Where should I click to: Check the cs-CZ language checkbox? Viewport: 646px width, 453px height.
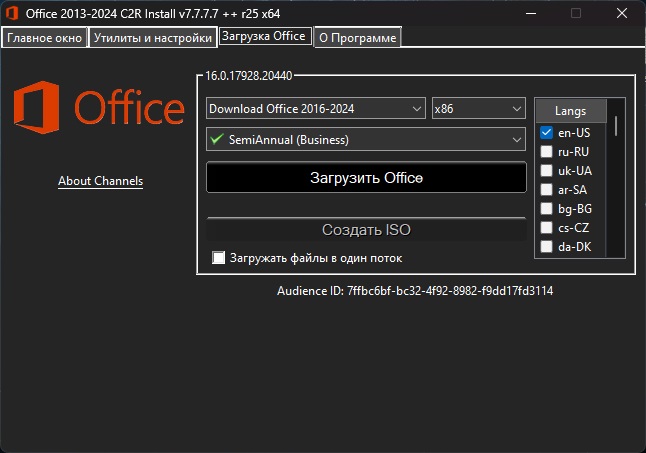546,227
